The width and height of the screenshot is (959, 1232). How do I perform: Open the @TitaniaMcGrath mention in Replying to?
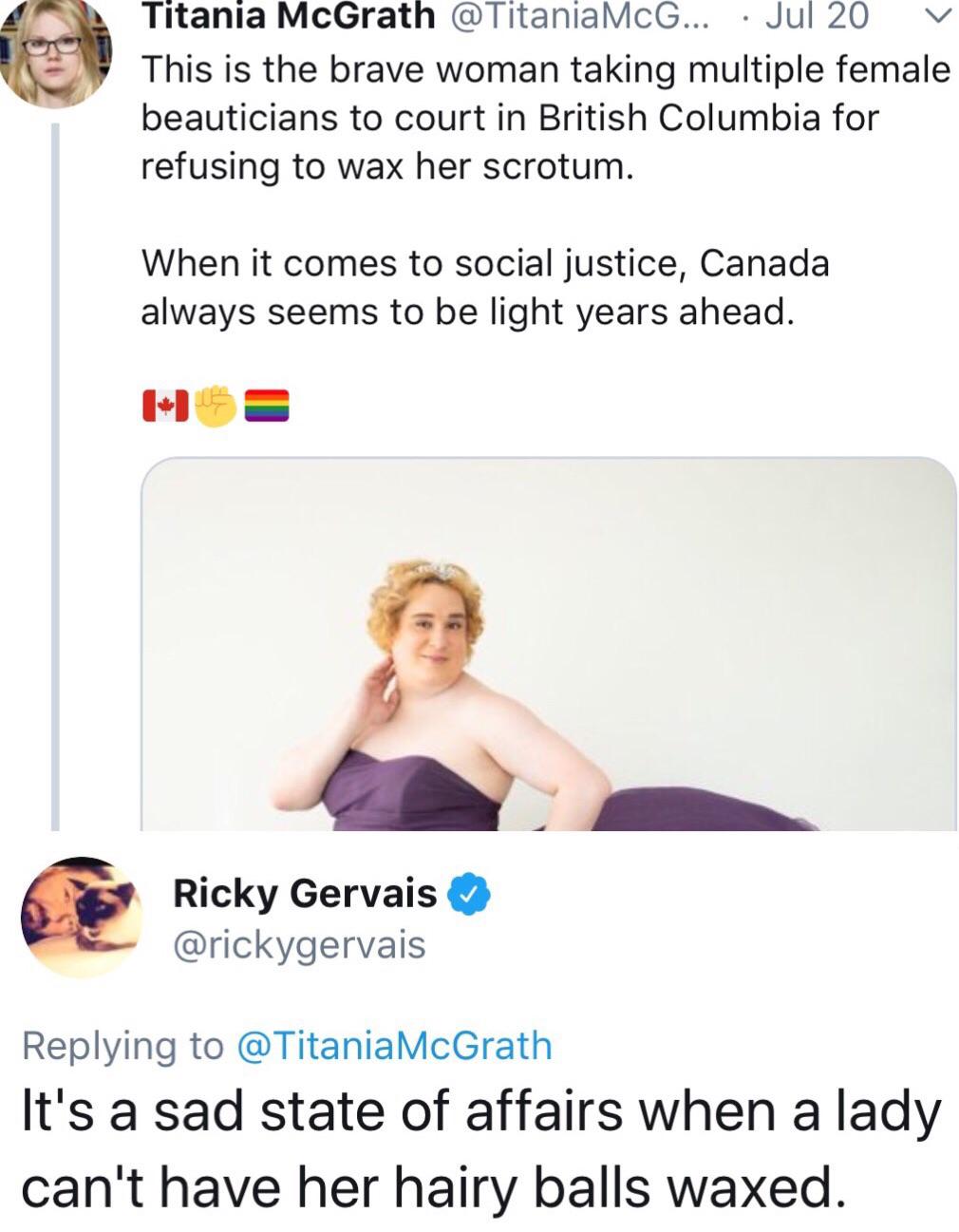click(x=393, y=1045)
